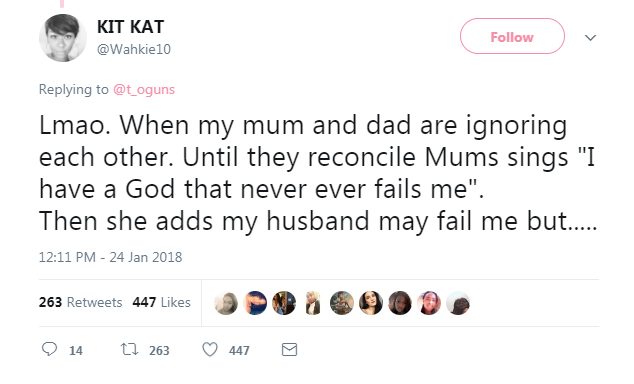View the @Wahkie10 handle profile
The width and height of the screenshot is (634, 384).
click(x=134, y=49)
